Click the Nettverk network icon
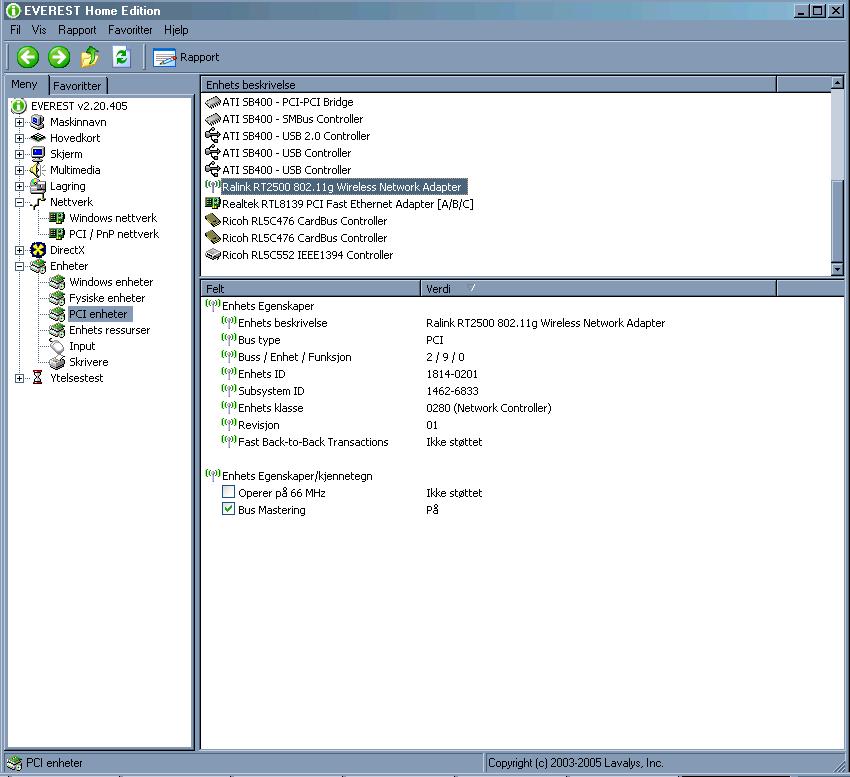Screen dimensions: 850x777 point(37,202)
